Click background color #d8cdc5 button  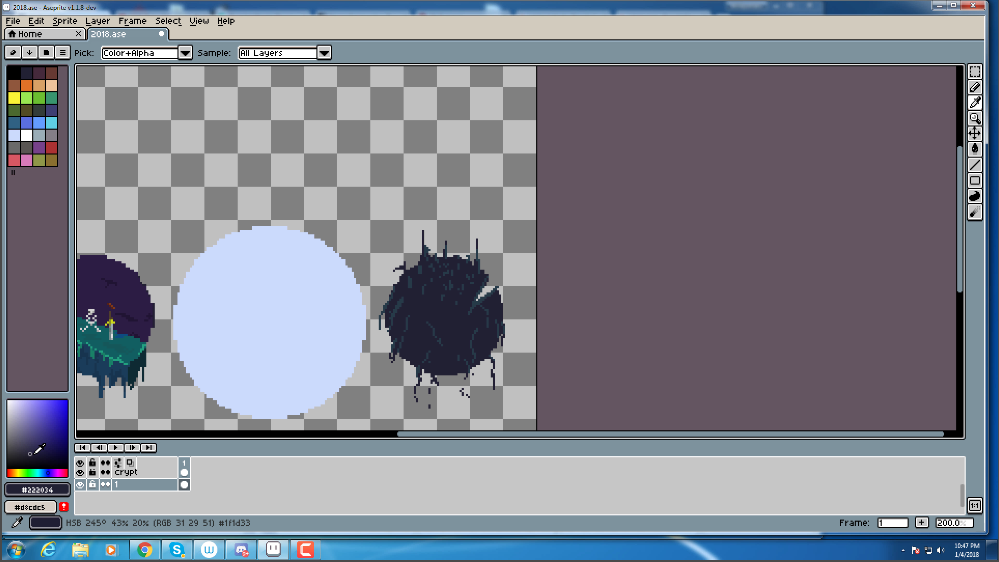(x=31, y=507)
